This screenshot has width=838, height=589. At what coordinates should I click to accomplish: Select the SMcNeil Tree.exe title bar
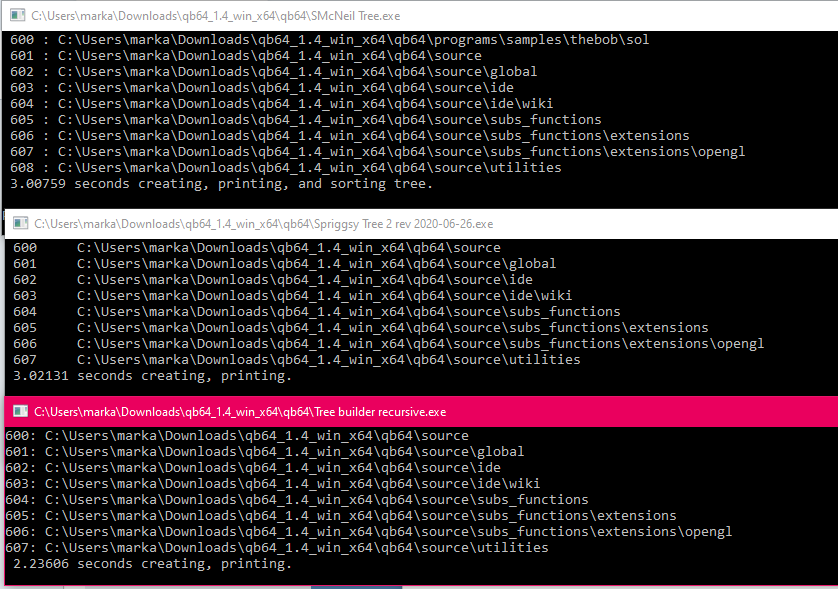click(420, 16)
